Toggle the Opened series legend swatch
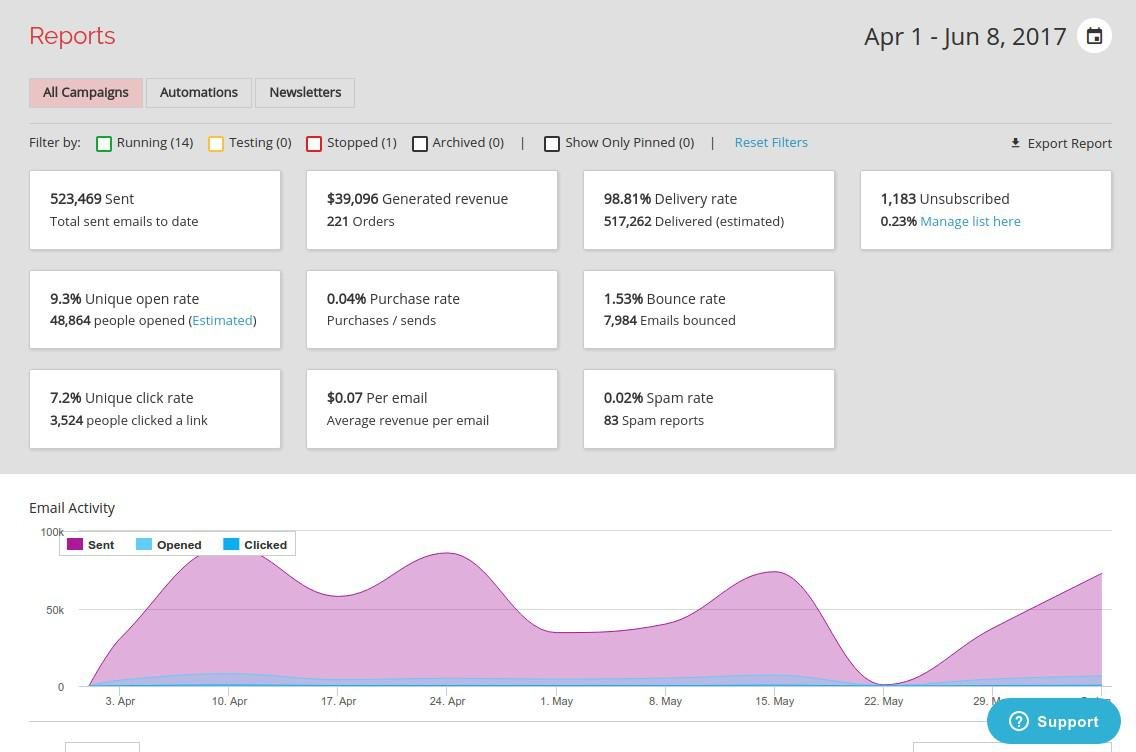 (x=144, y=545)
